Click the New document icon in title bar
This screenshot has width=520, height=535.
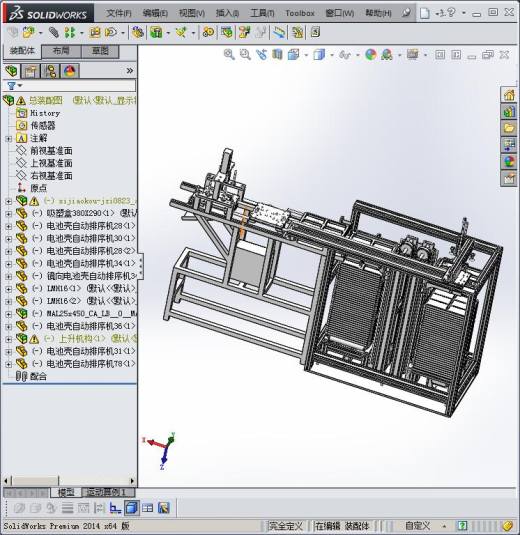424,13
